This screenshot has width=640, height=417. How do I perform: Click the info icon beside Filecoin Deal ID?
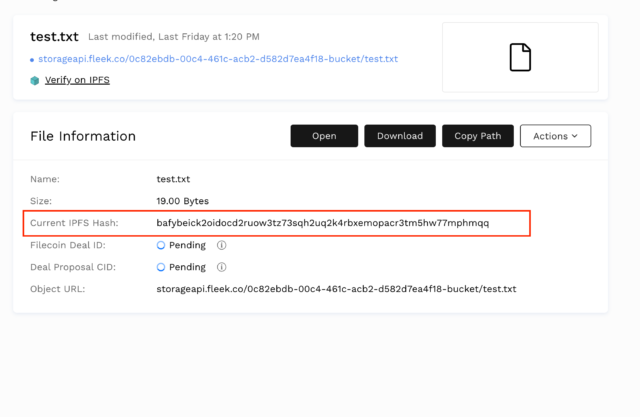221,245
